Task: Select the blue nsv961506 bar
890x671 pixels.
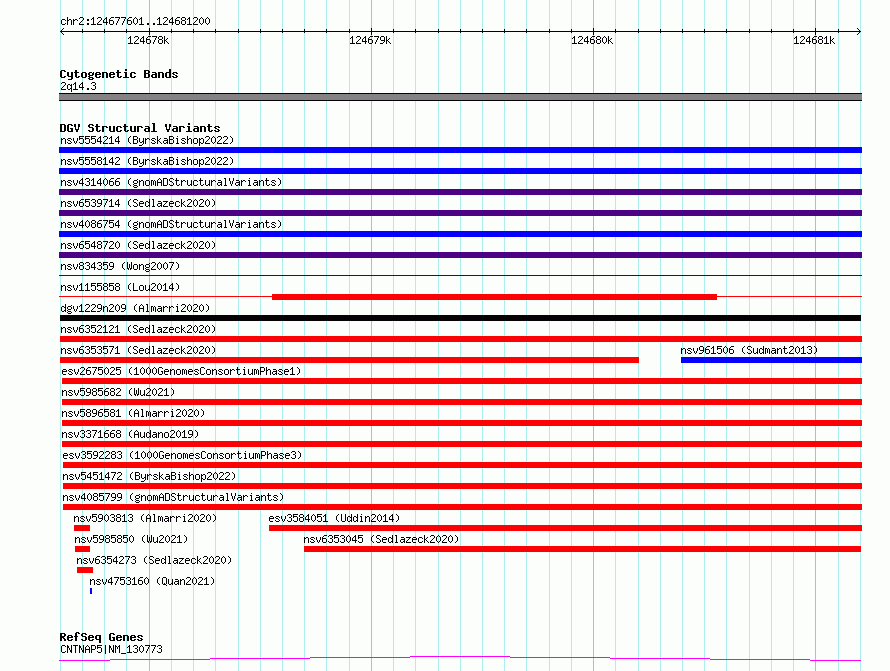Action: [771, 360]
